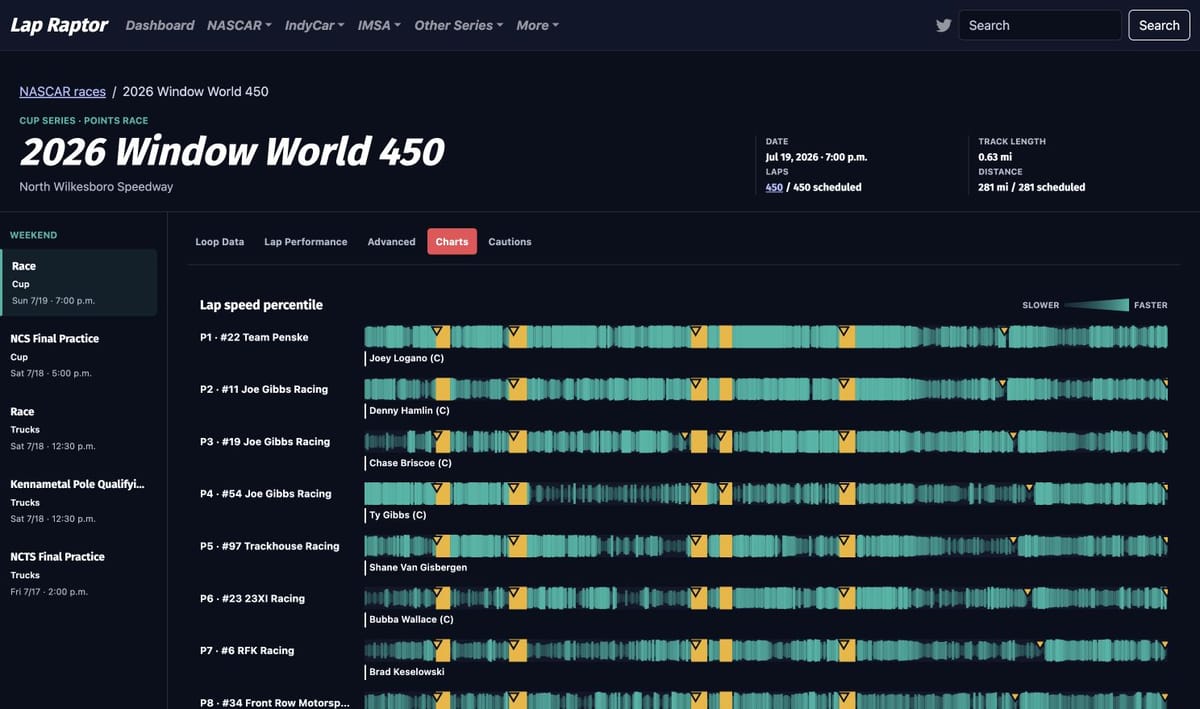The width and height of the screenshot is (1200, 709).
Task: Click the 2026 Window World 450 title
Action: point(232,152)
